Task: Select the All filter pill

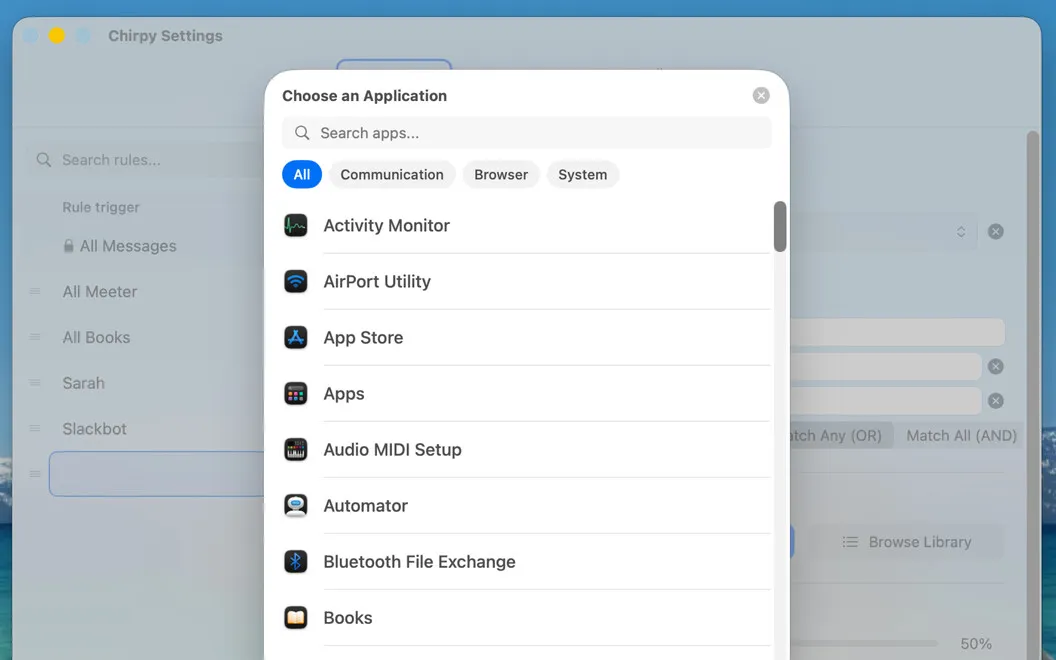Action: 302,174
